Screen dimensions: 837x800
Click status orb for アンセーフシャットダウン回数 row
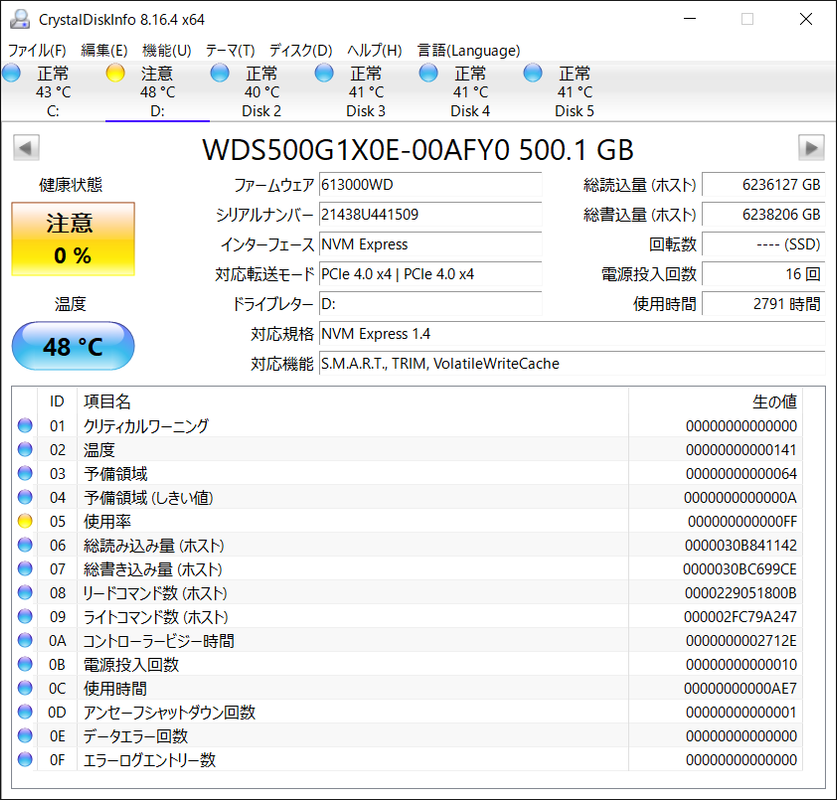(x=25, y=712)
